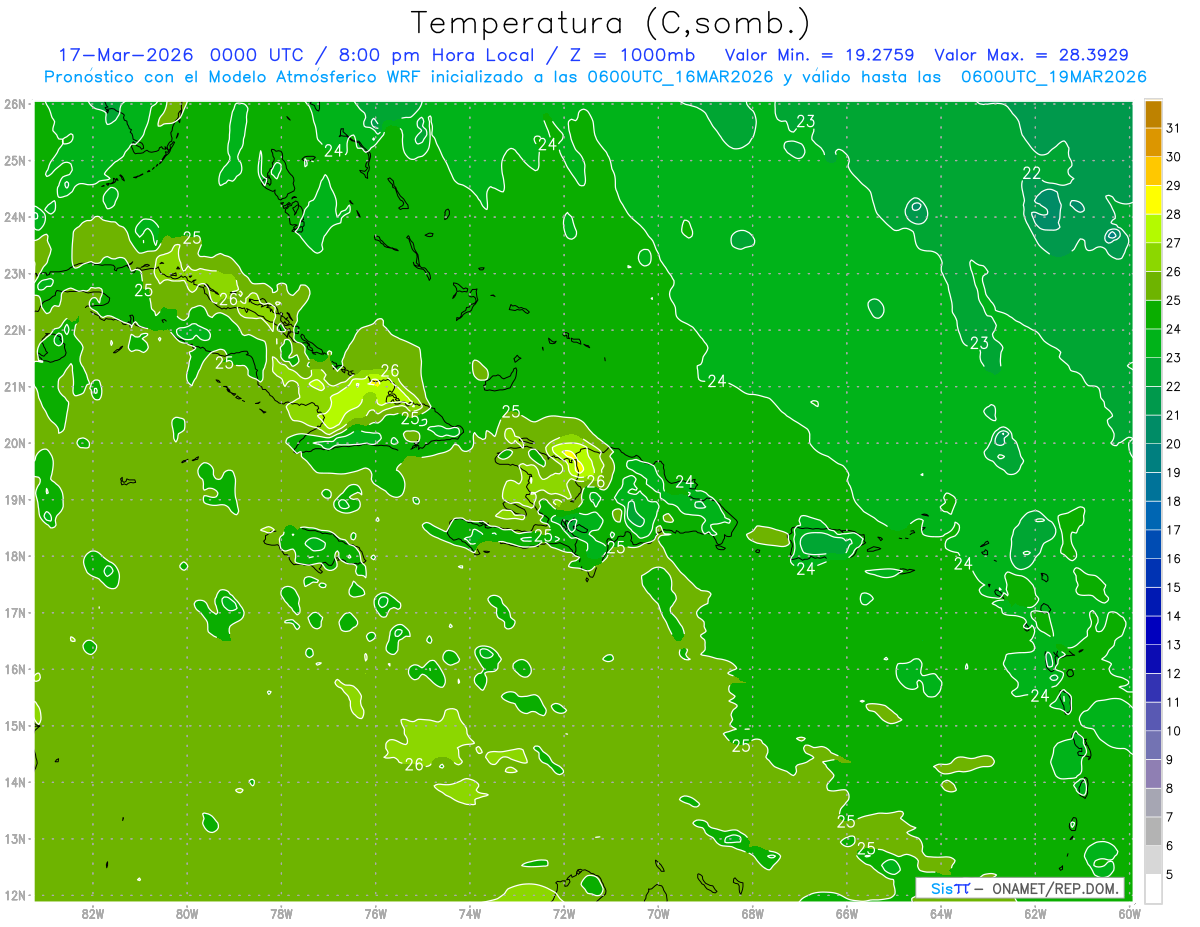The image size is (1200, 927).
Task: Click the "13N" latitude axis label
Action: (x=14, y=839)
